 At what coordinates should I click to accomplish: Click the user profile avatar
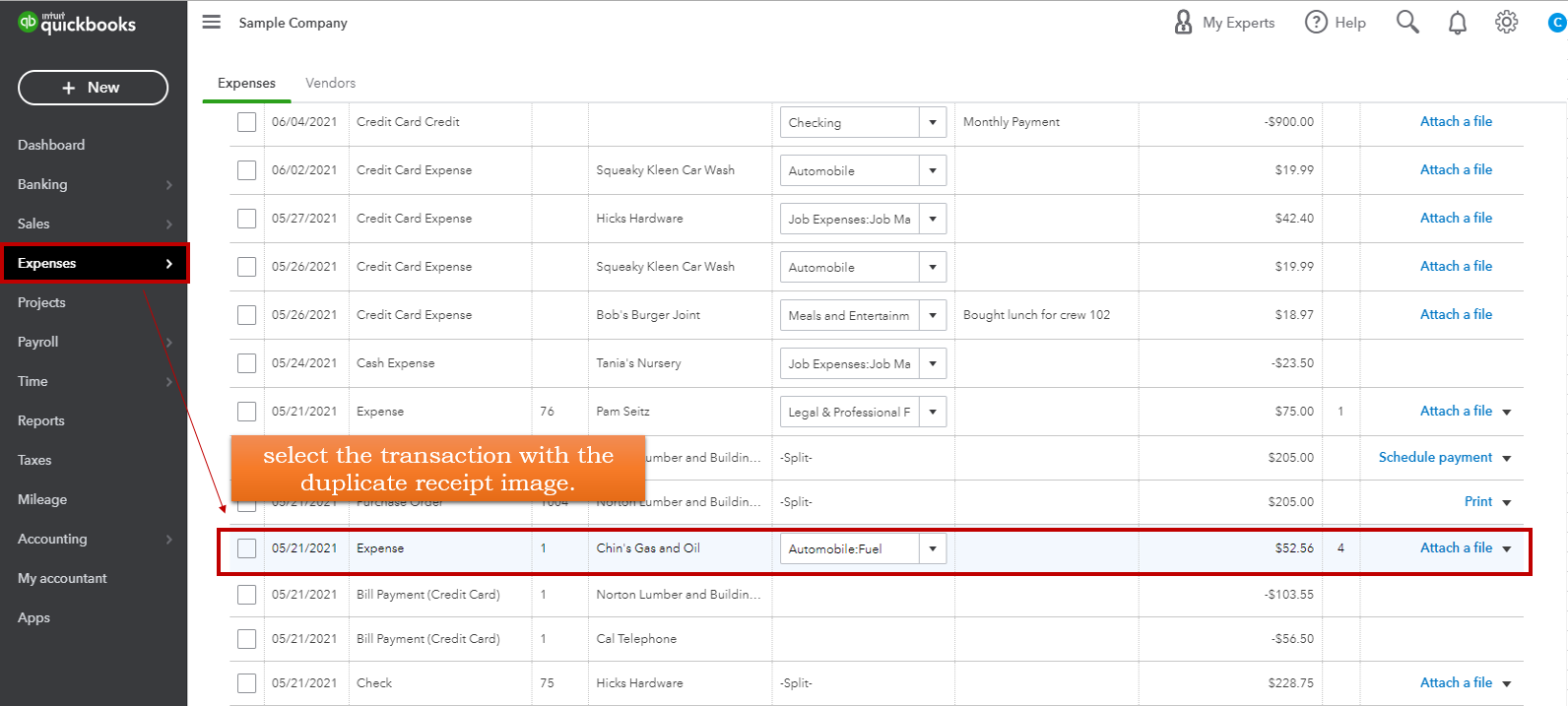coord(1556,23)
